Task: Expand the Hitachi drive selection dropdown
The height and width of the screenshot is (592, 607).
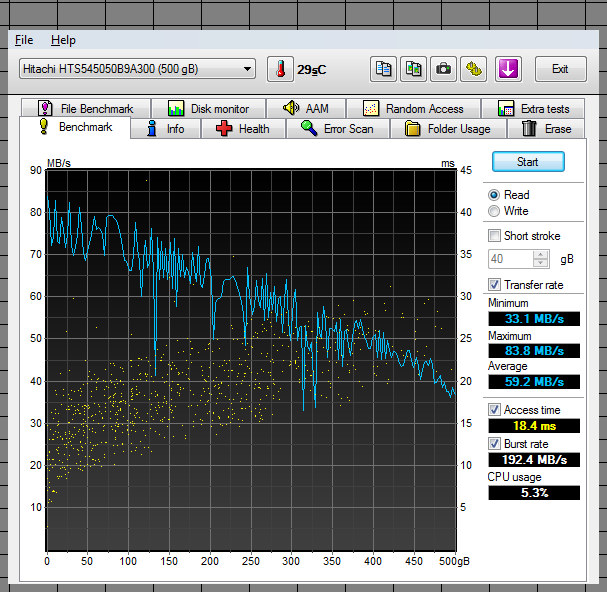Action: (247, 69)
